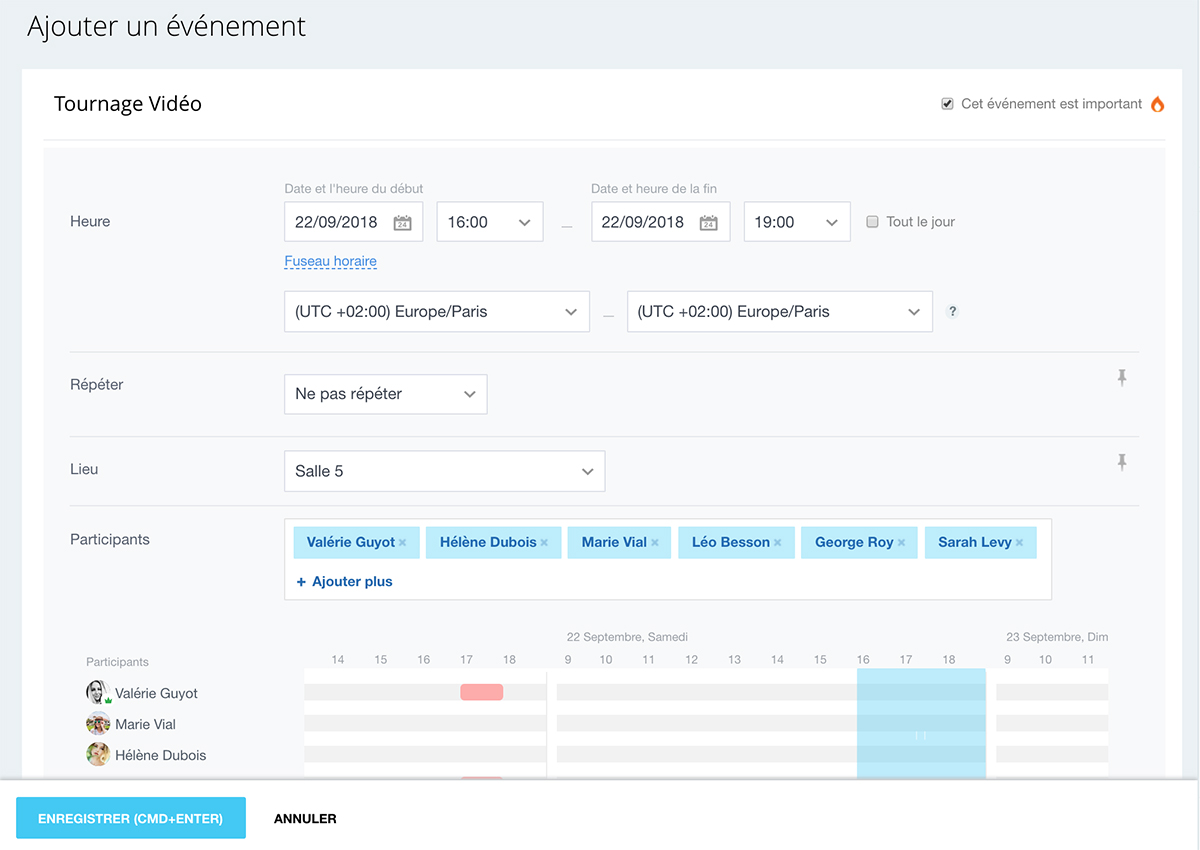The image size is (1200, 850).
Task: Uncheck 'Cet événement est important' checkbox
Action: click(947, 104)
